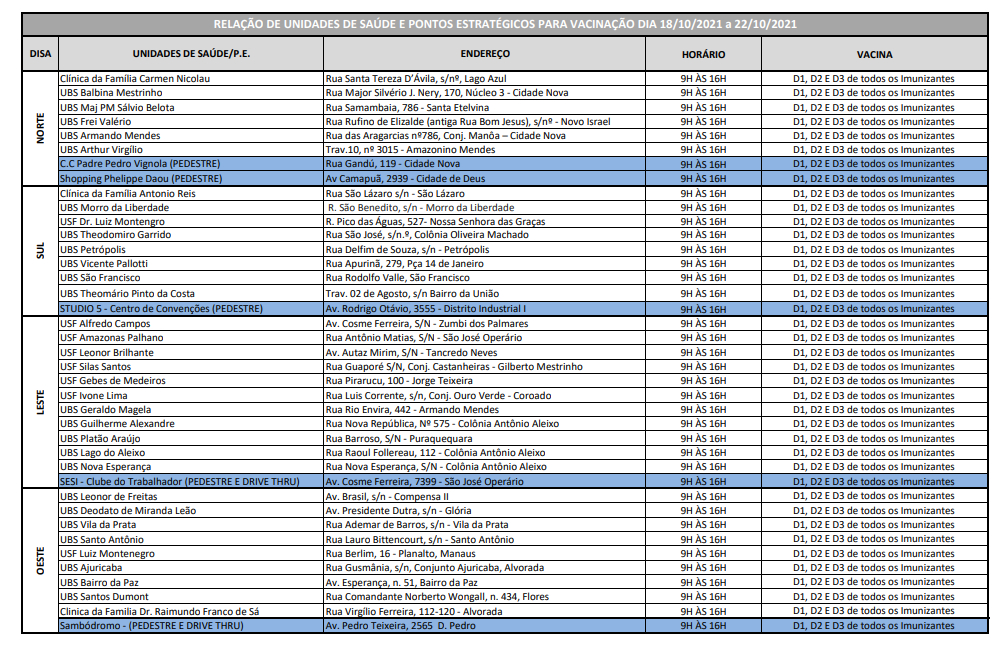The width and height of the screenshot is (1007, 652).
Task: Click the ENDEREÇO column header
Action: tap(486, 54)
